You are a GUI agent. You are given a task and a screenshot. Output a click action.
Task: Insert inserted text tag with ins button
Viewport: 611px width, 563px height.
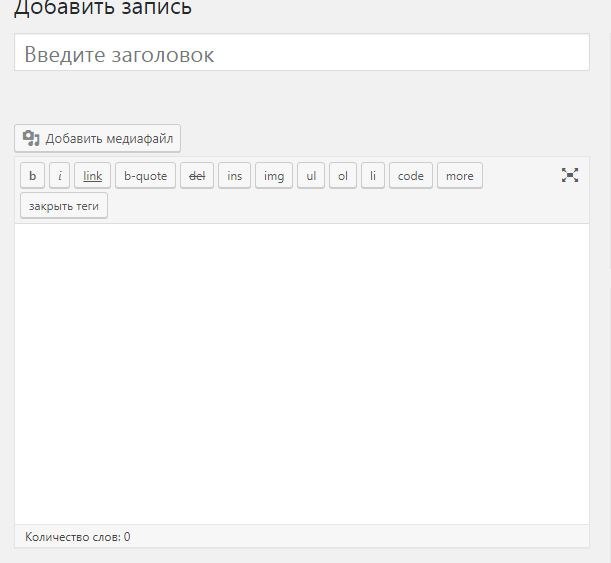(234, 176)
